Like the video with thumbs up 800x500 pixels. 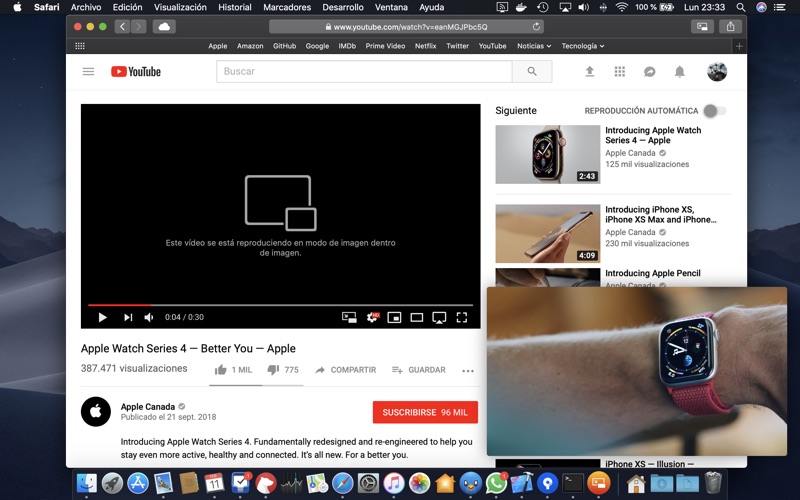(233, 370)
